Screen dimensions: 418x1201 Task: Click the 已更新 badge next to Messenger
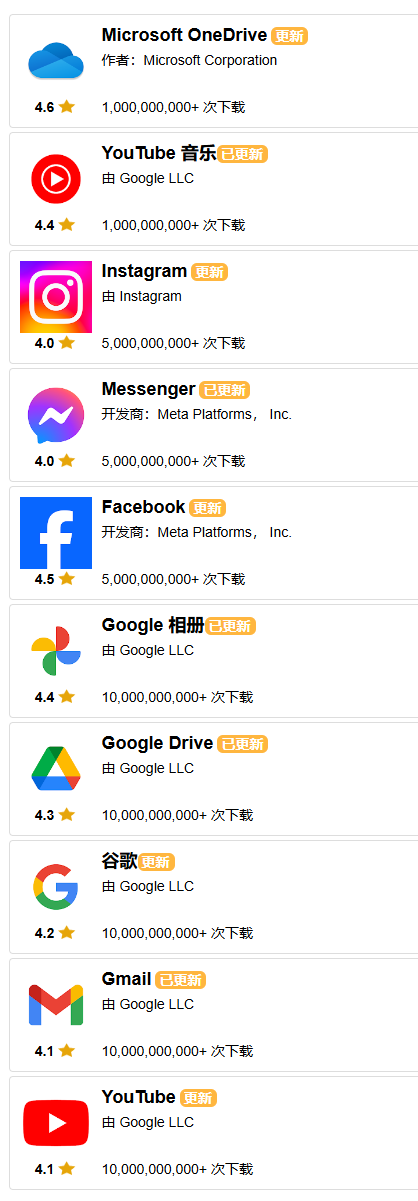click(x=225, y=390)
